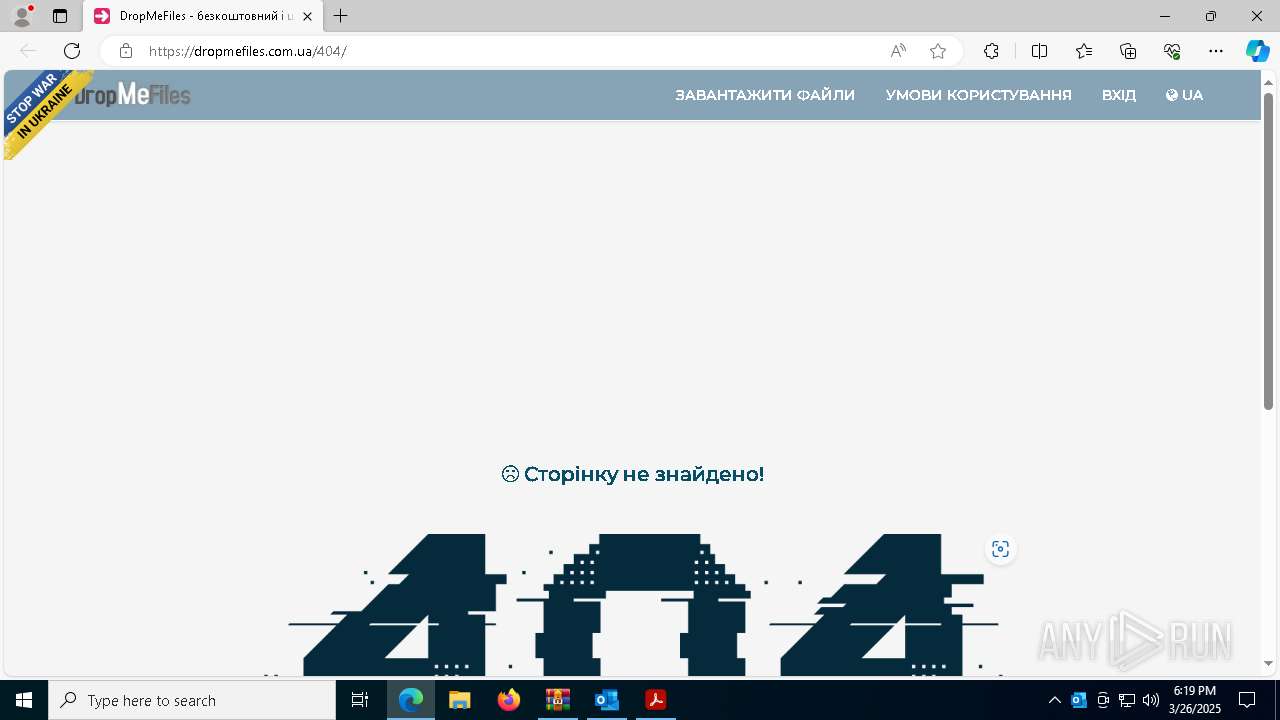Reload the current page

pos(72,51)
